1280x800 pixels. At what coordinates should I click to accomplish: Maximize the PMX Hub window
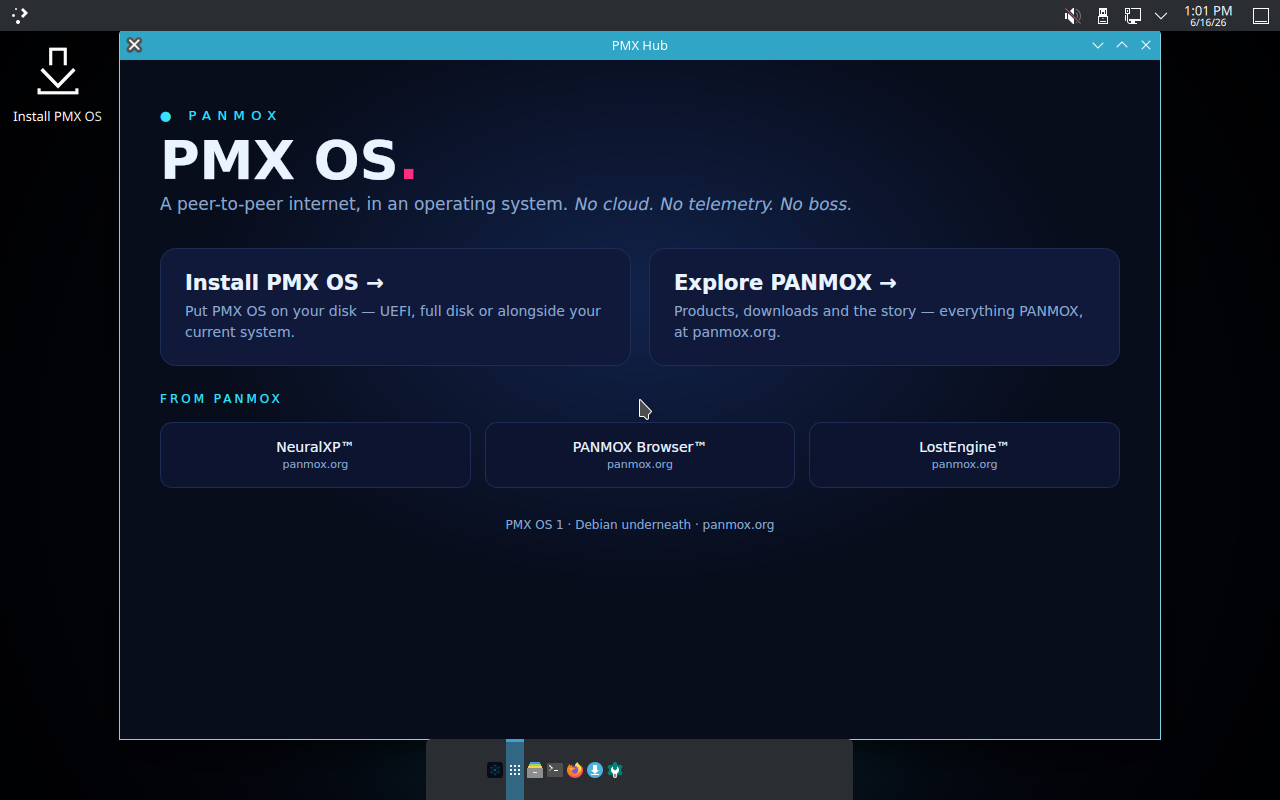1122,45
